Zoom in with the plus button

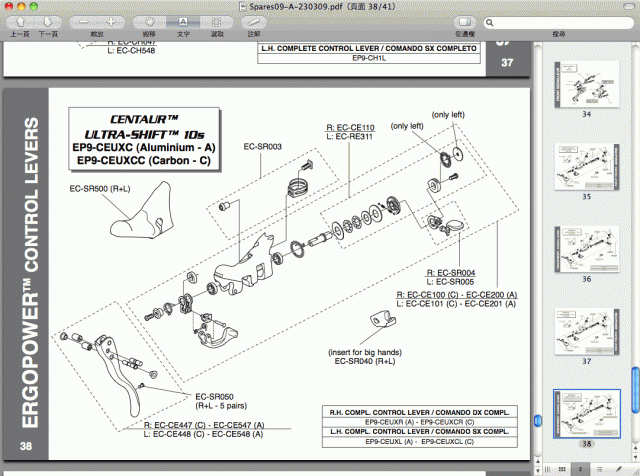click(111, 22)
